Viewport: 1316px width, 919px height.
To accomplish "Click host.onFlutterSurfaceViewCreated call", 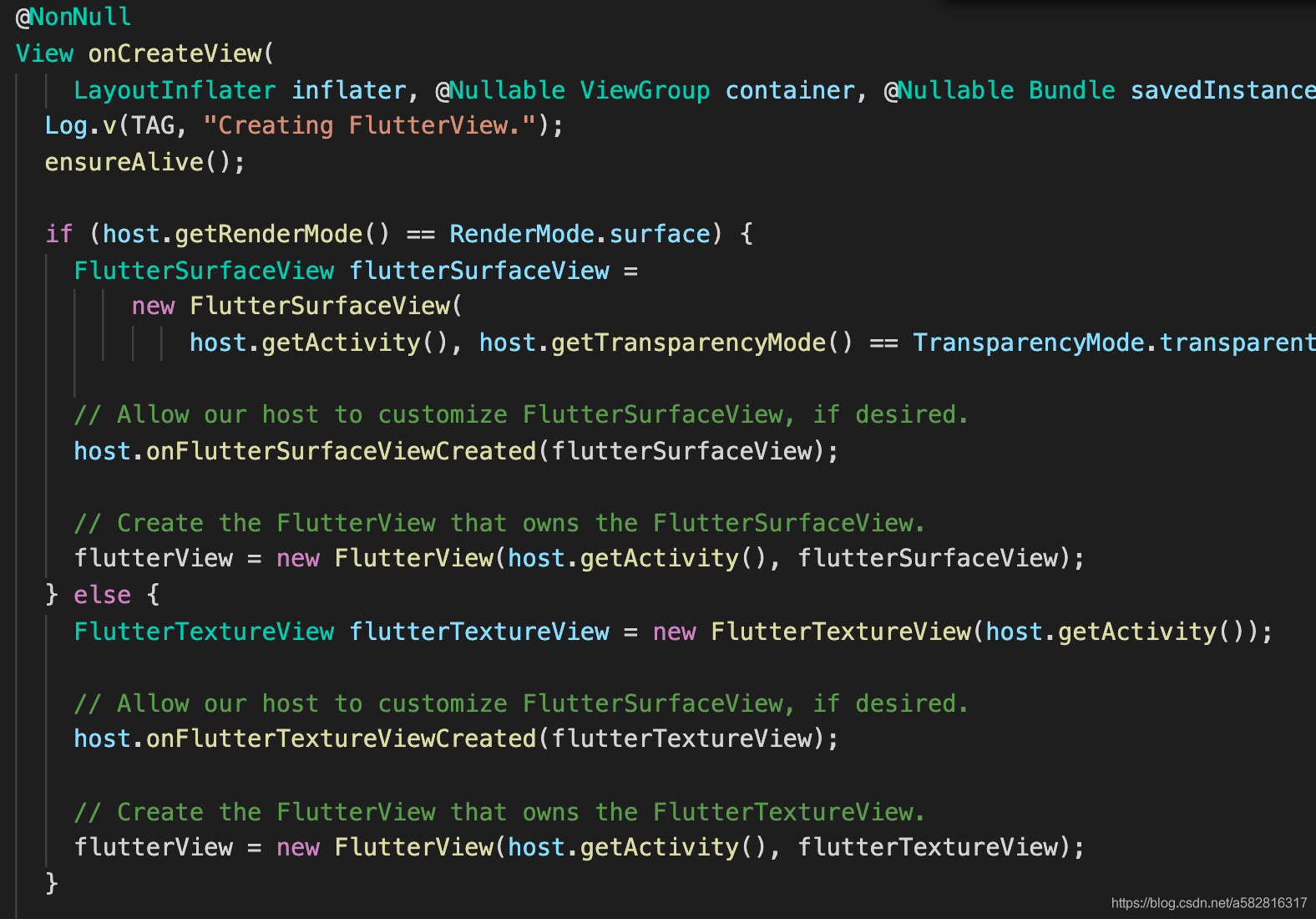I will [456, 451].
